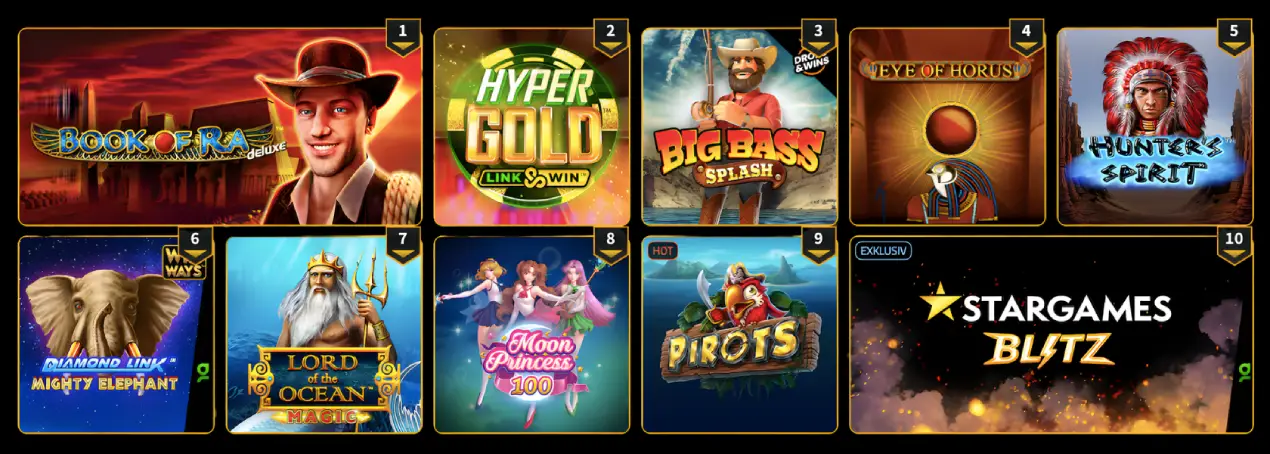
Task: Click the rank 4 badge on Eye of Horus
Action: pyautogui.click(x=1026, y=37)
